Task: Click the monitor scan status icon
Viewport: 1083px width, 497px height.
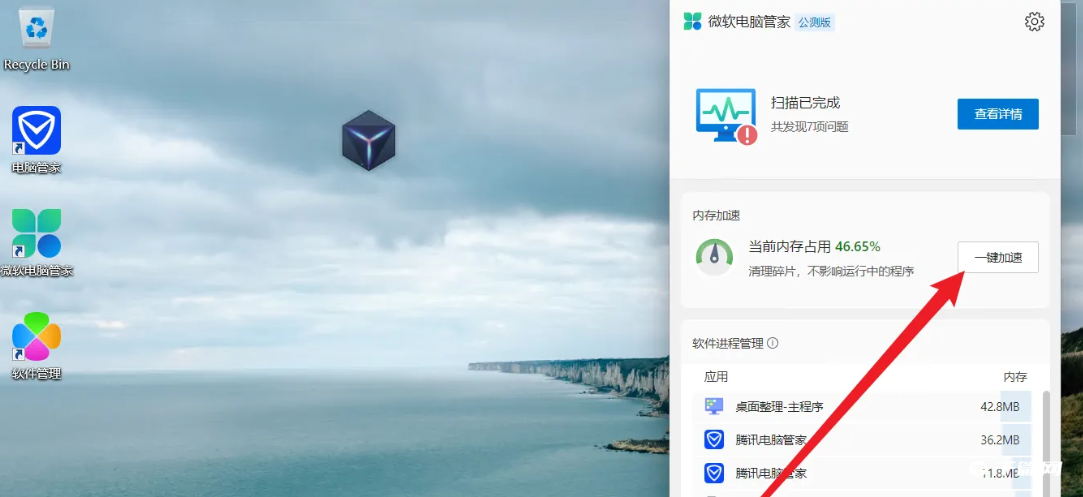Action: (x=726, y=116)
